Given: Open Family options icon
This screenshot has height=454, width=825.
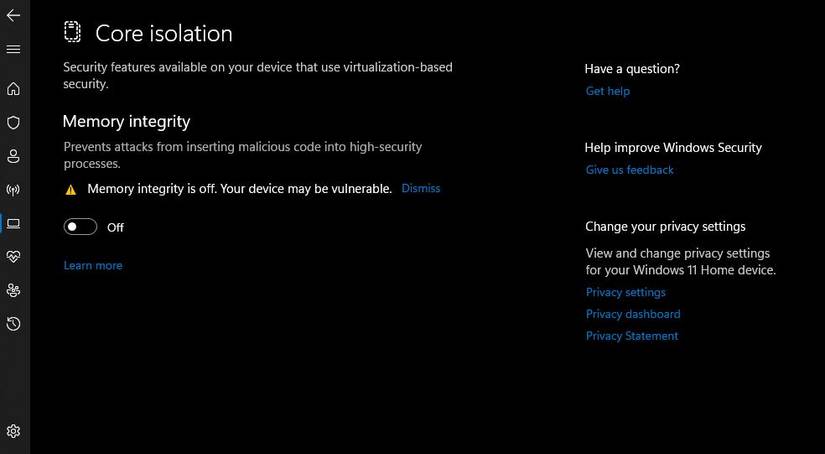Looking at the screenshot, I should (x=13, y=290).
